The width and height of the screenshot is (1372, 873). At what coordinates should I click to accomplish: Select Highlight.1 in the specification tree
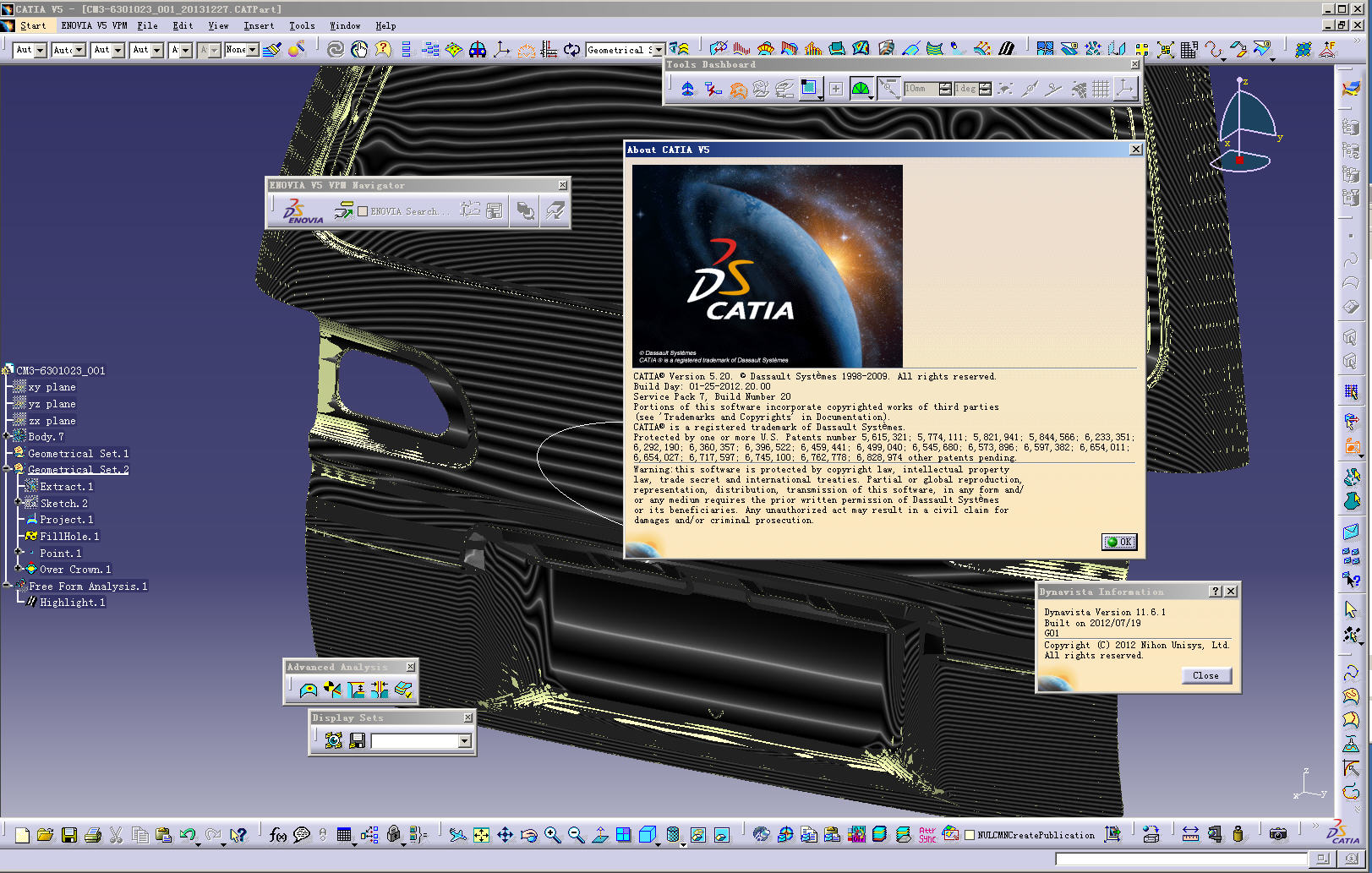tap(73, 603)
